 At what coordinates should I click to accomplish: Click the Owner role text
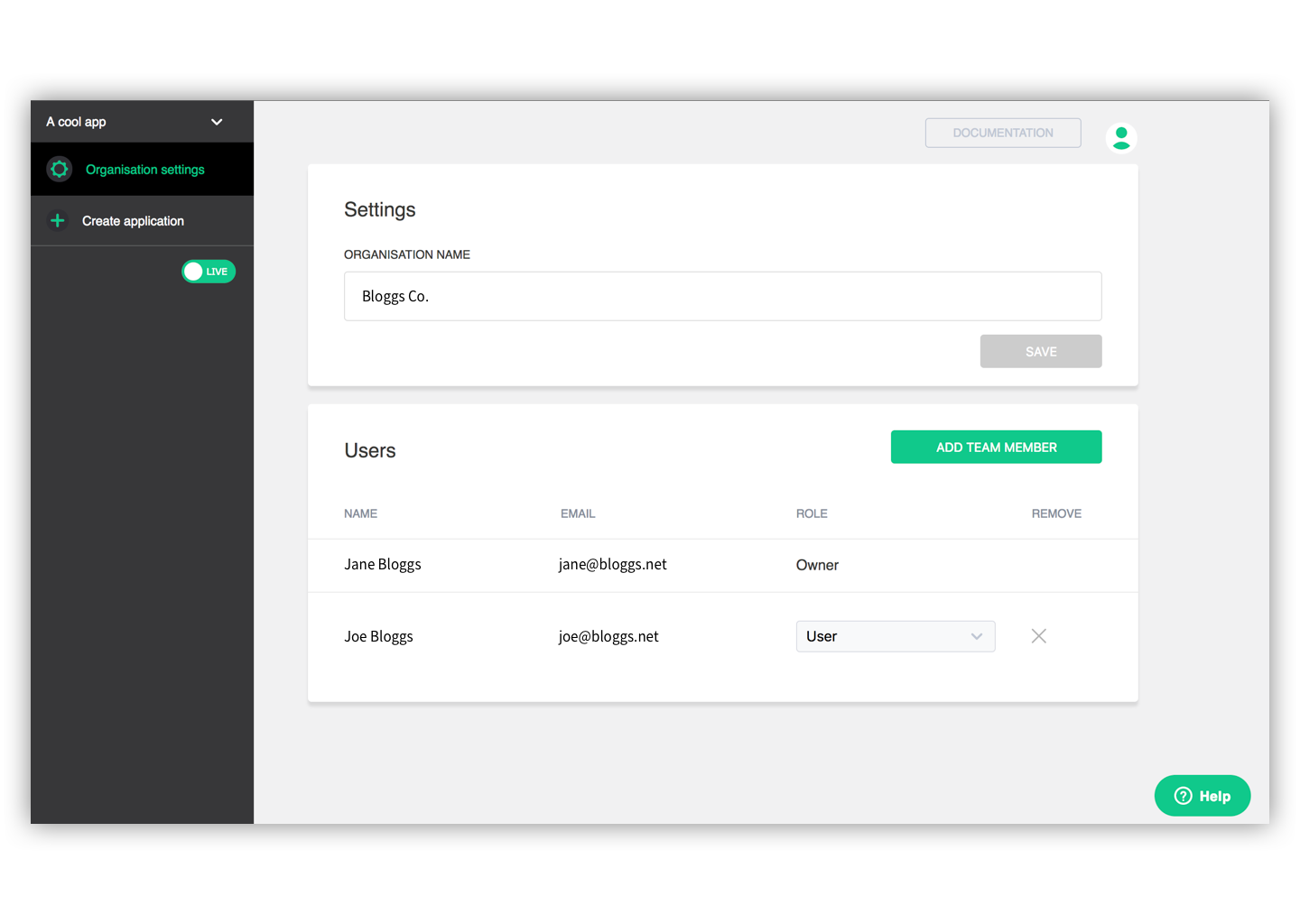tap(817, 565)
